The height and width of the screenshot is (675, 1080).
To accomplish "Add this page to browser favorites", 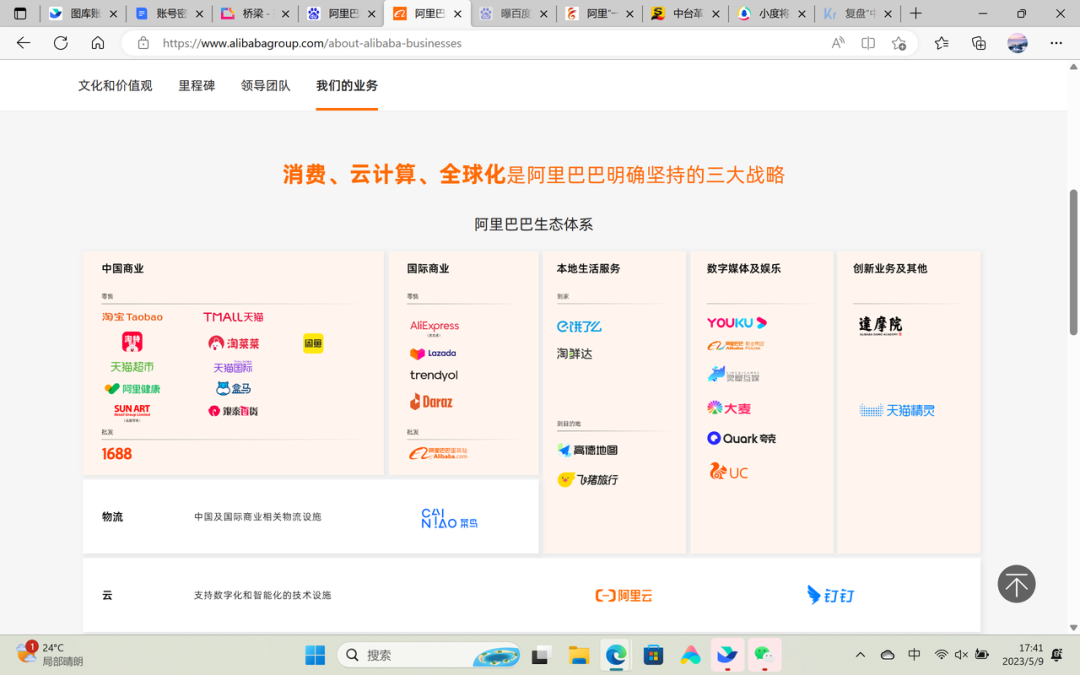I will (x=899, y=43).
